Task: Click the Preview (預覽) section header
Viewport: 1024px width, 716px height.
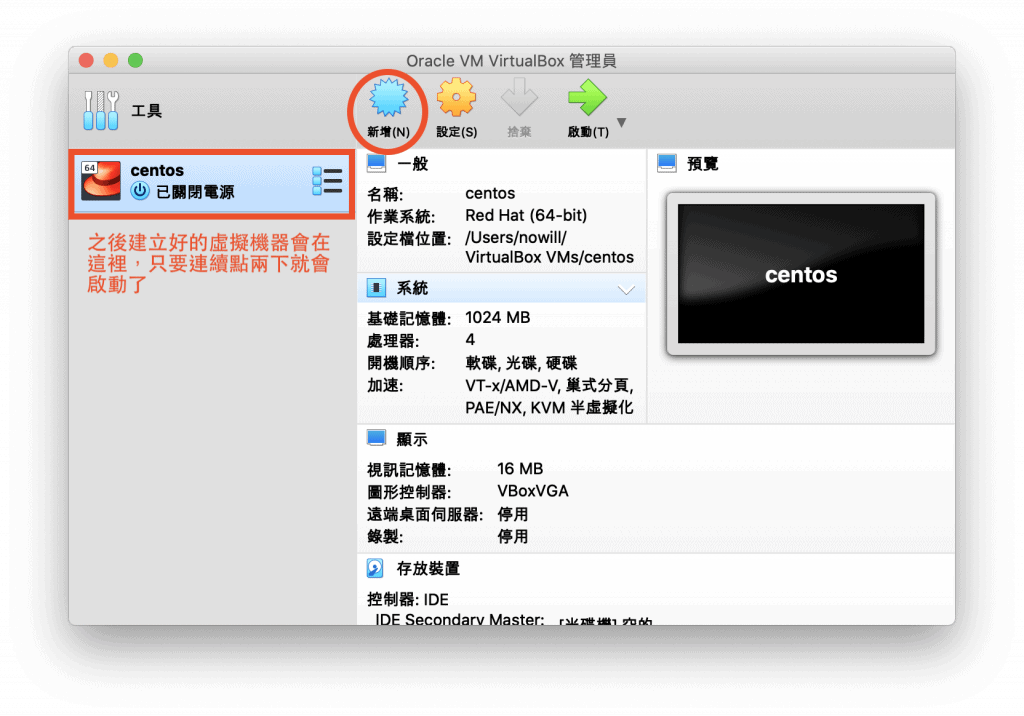Action: click(x=702, y=164)
